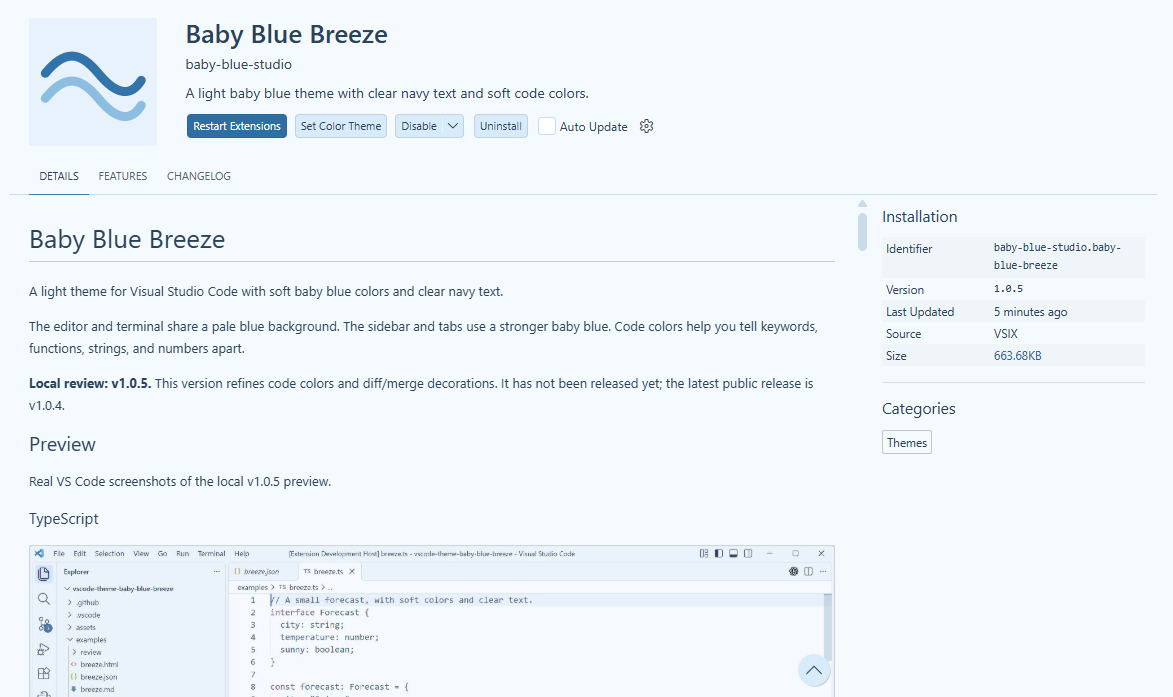Click the Set Color Theme button

pyautogui.click(x=341, y=126)
